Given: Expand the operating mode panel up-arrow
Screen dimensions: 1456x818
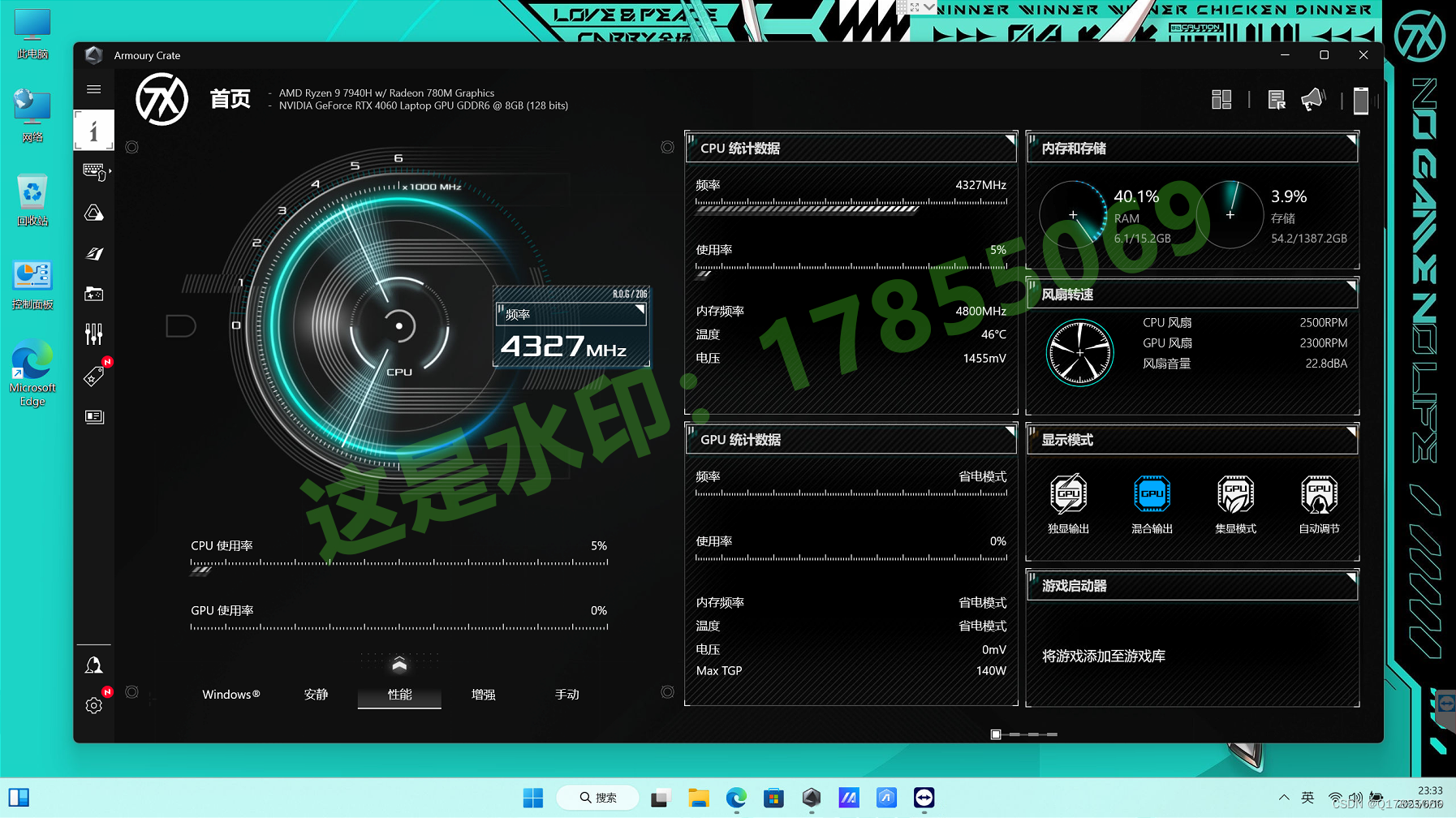Looking at the screenshot, I should pos(399,665).
